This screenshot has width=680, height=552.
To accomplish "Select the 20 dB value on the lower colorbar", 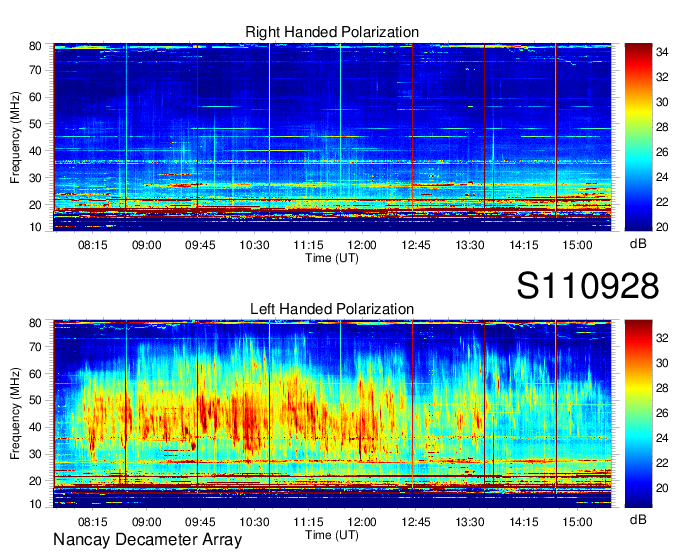I will point(662,488).
